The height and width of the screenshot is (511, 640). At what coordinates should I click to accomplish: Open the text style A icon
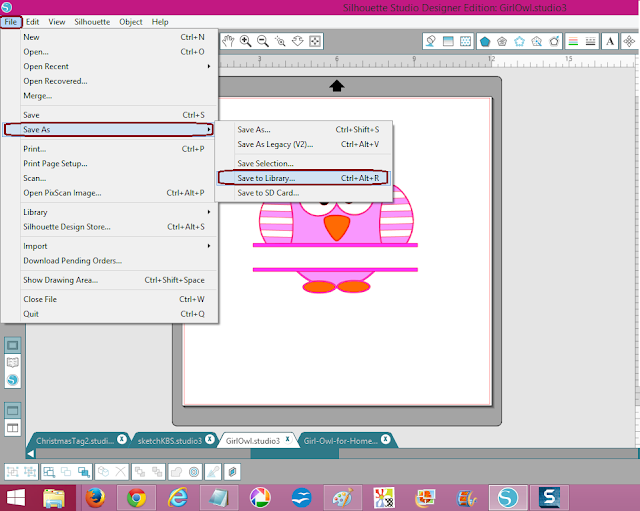coord(610,41)
